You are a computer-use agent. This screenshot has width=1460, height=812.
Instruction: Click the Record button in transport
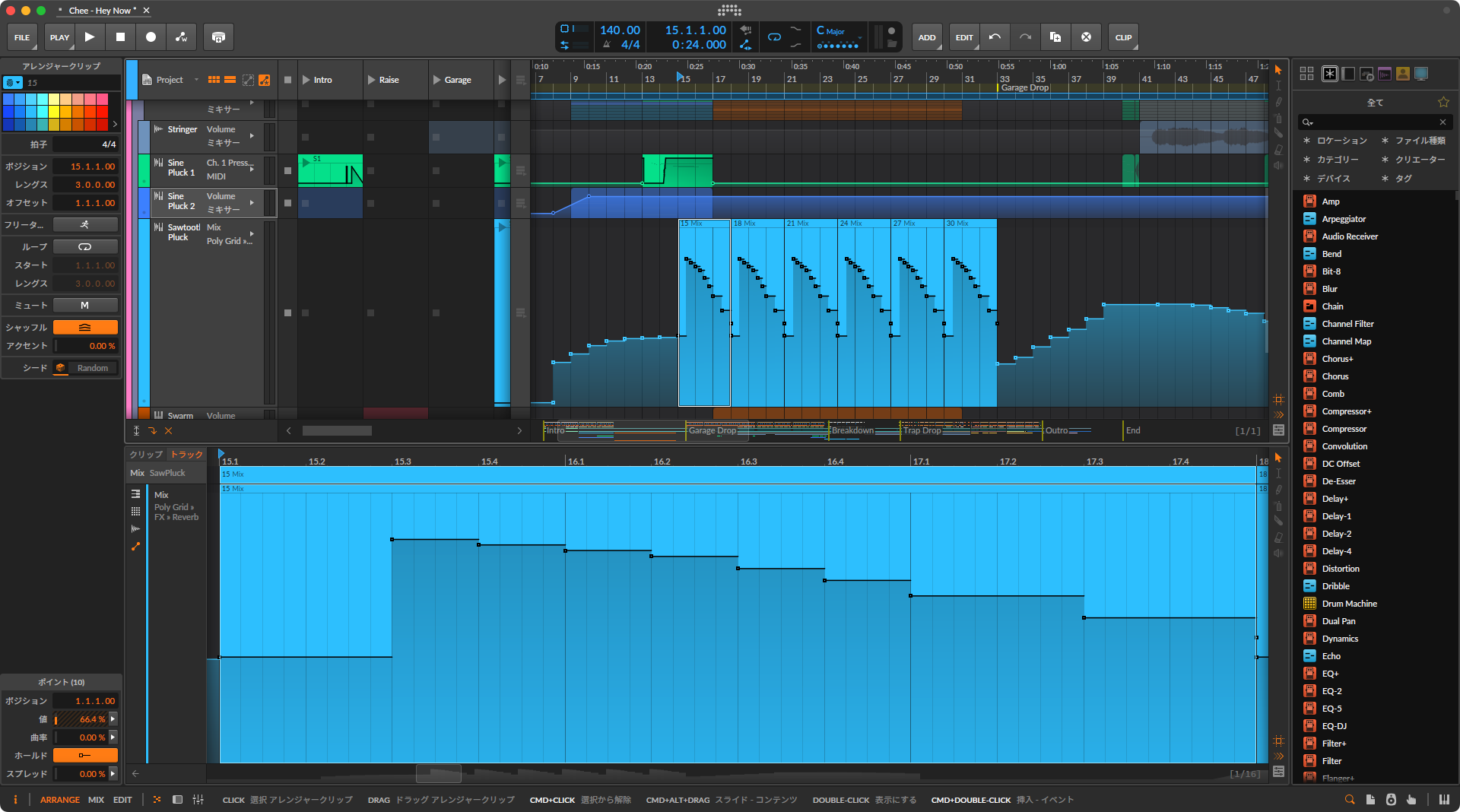(151, 37)
